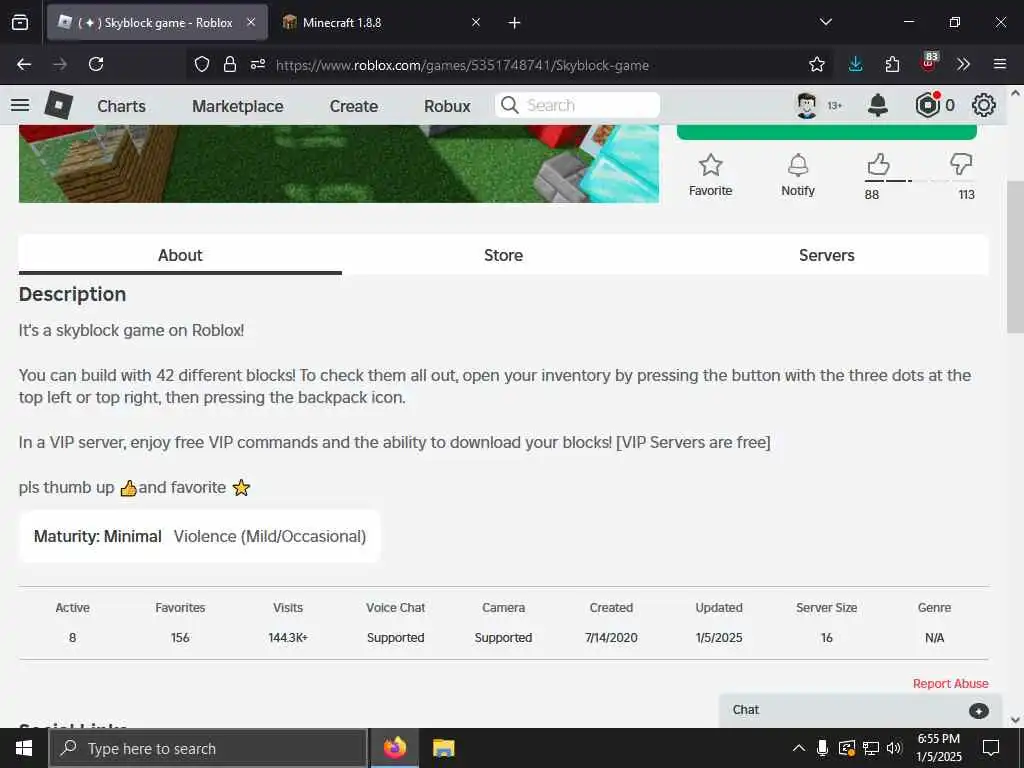Open Roblox notifications bell
The image size is (1024, 768).
point(878,105)
